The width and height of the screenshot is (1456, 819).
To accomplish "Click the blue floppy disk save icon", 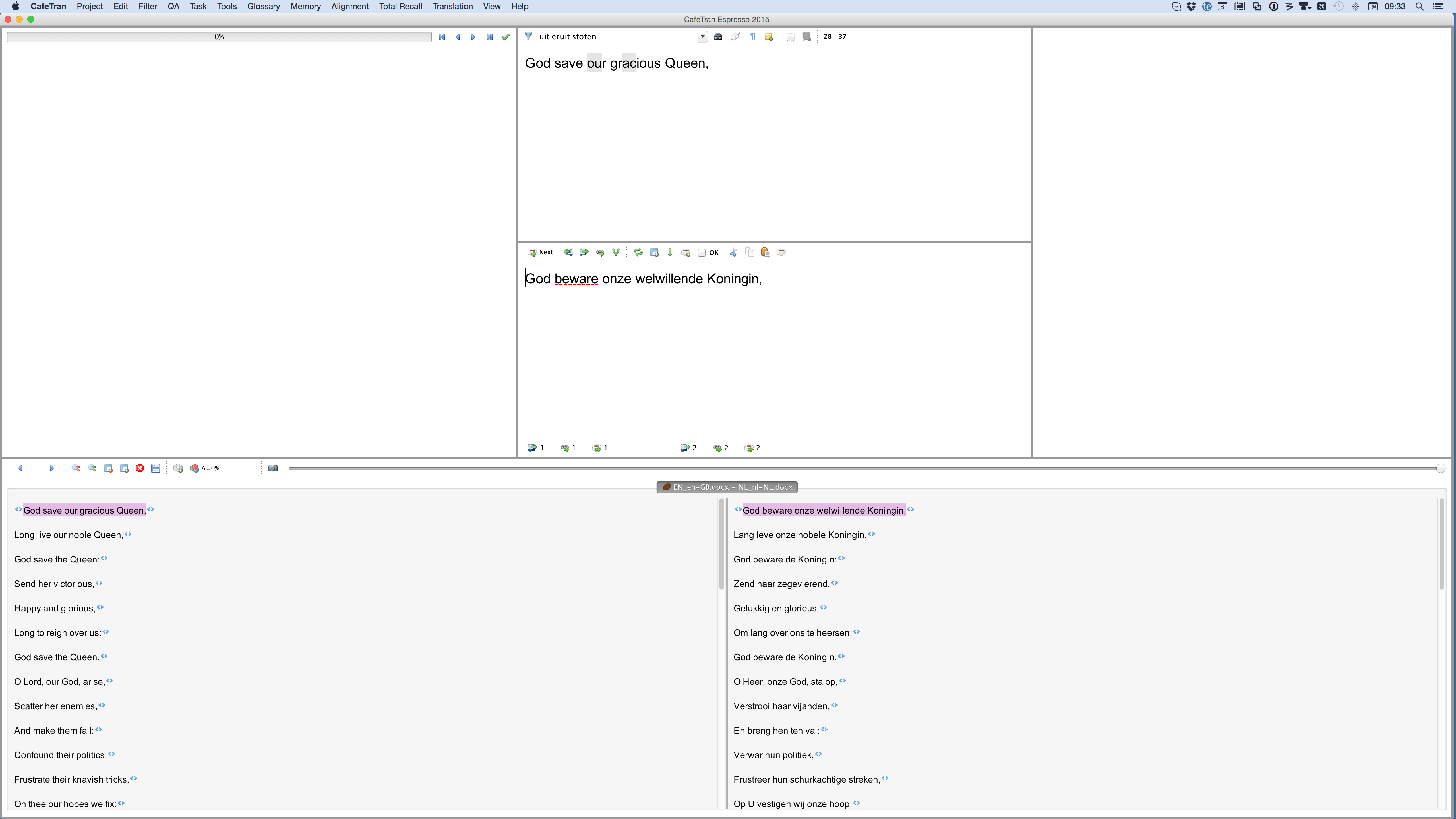I will coord(156,468).
